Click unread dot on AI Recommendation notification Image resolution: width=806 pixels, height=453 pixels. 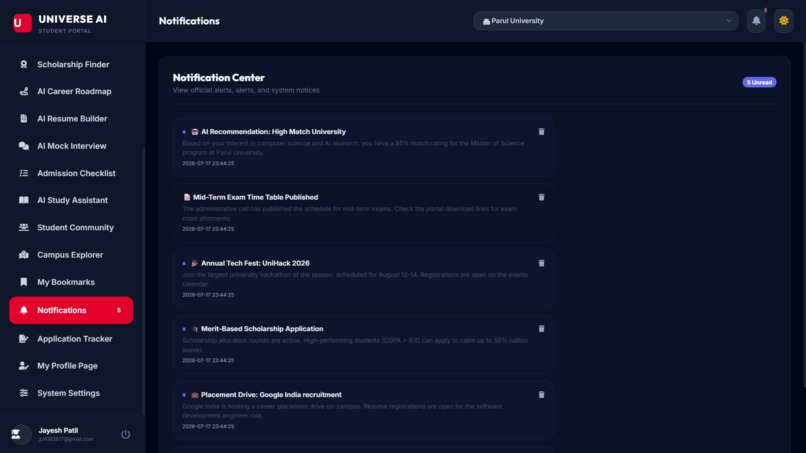point(184,132)
